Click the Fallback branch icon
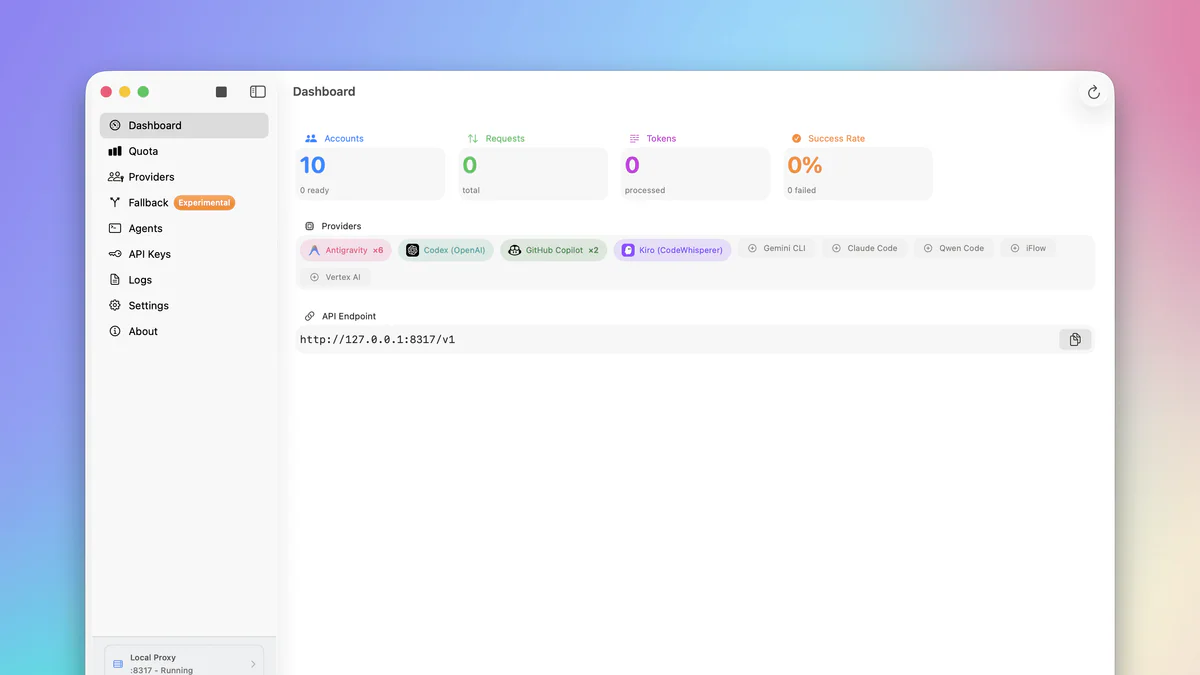The height and width of the screenshot is (675, 1200). coord(114,202)
